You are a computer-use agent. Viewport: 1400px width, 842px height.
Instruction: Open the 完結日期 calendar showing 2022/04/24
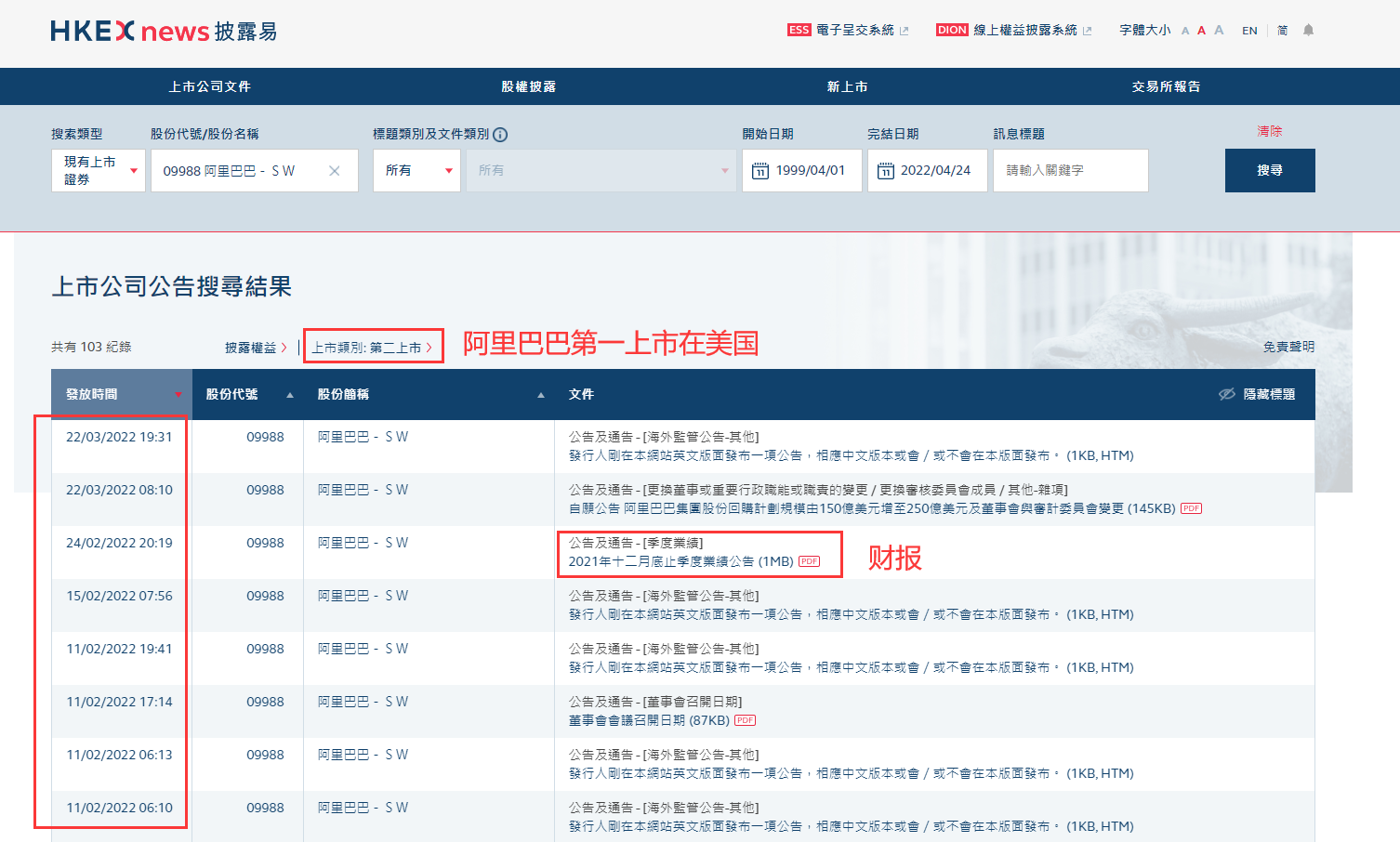point(928,170)
